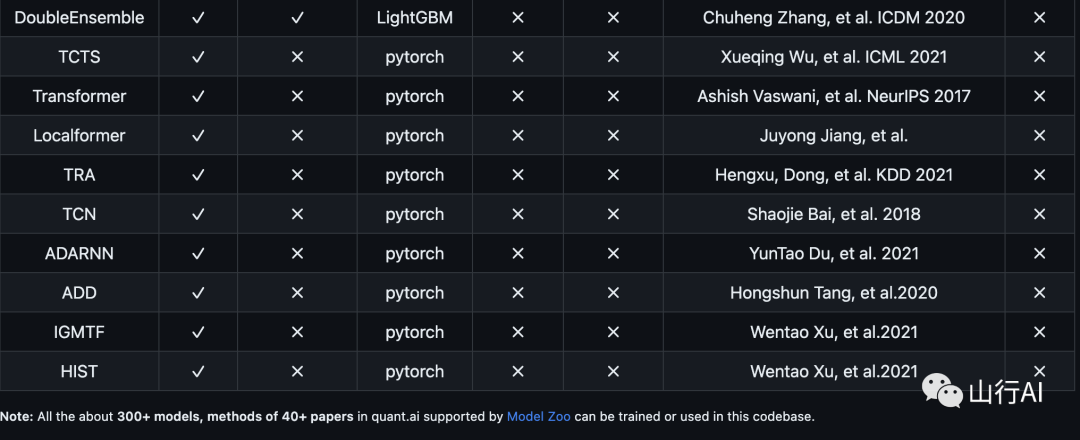Screen dimensions: 1080x440
Task: Click the Hengxu Dong KDD 2021 reference
Action: [833, 175]
